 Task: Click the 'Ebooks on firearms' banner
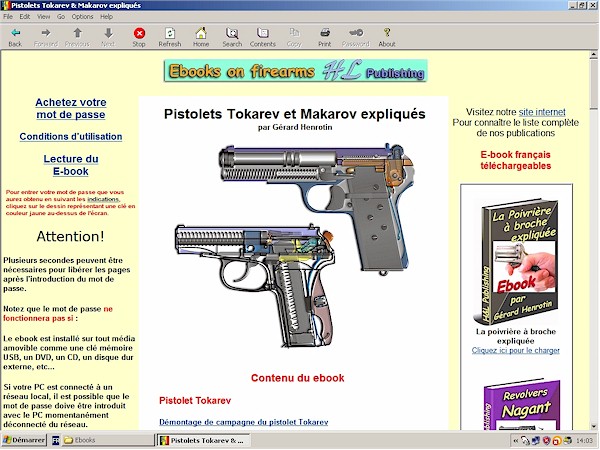pyautogui.click(x=295, y=71)
